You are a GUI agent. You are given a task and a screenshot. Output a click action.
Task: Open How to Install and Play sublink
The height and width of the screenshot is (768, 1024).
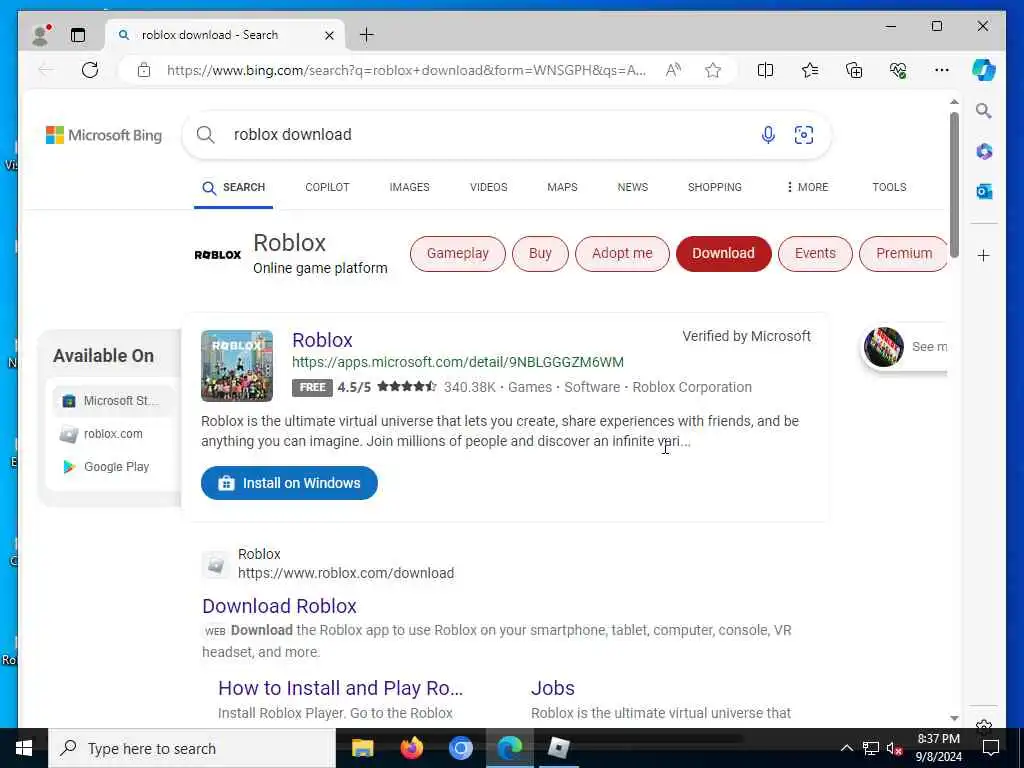click(x=340, y=688)
